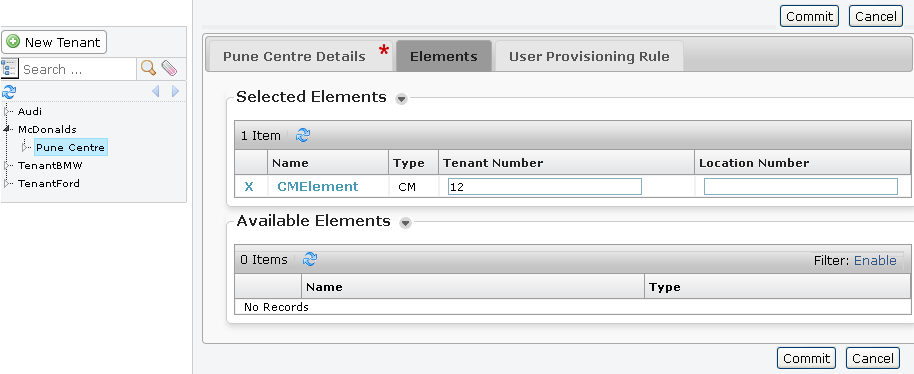
Task: Enable the Available Elements filter
Action: pyautogui.click(x=875, y=260)
